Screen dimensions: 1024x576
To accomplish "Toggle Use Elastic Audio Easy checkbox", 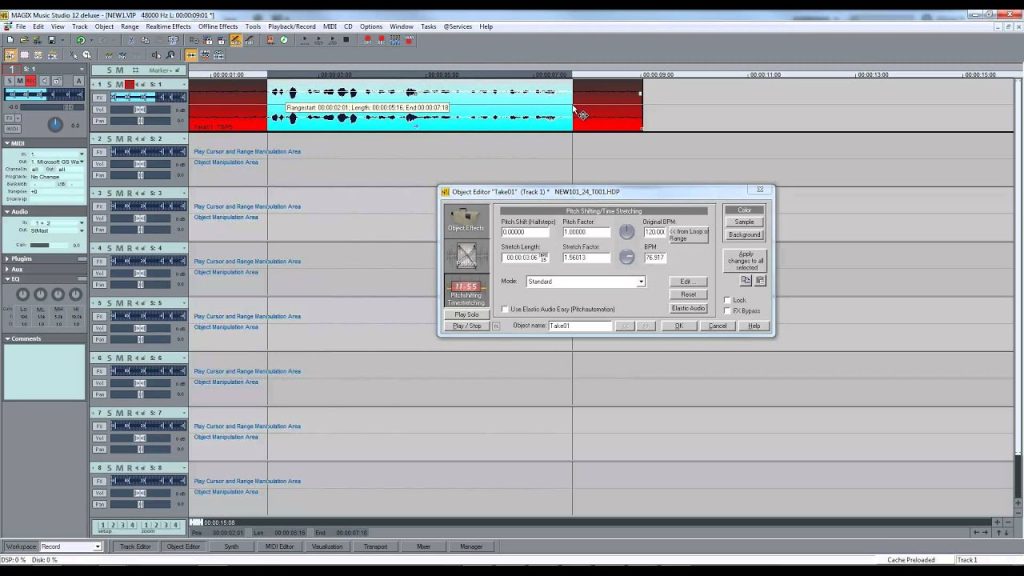I will pyautogui.click(x=505, y=309).
